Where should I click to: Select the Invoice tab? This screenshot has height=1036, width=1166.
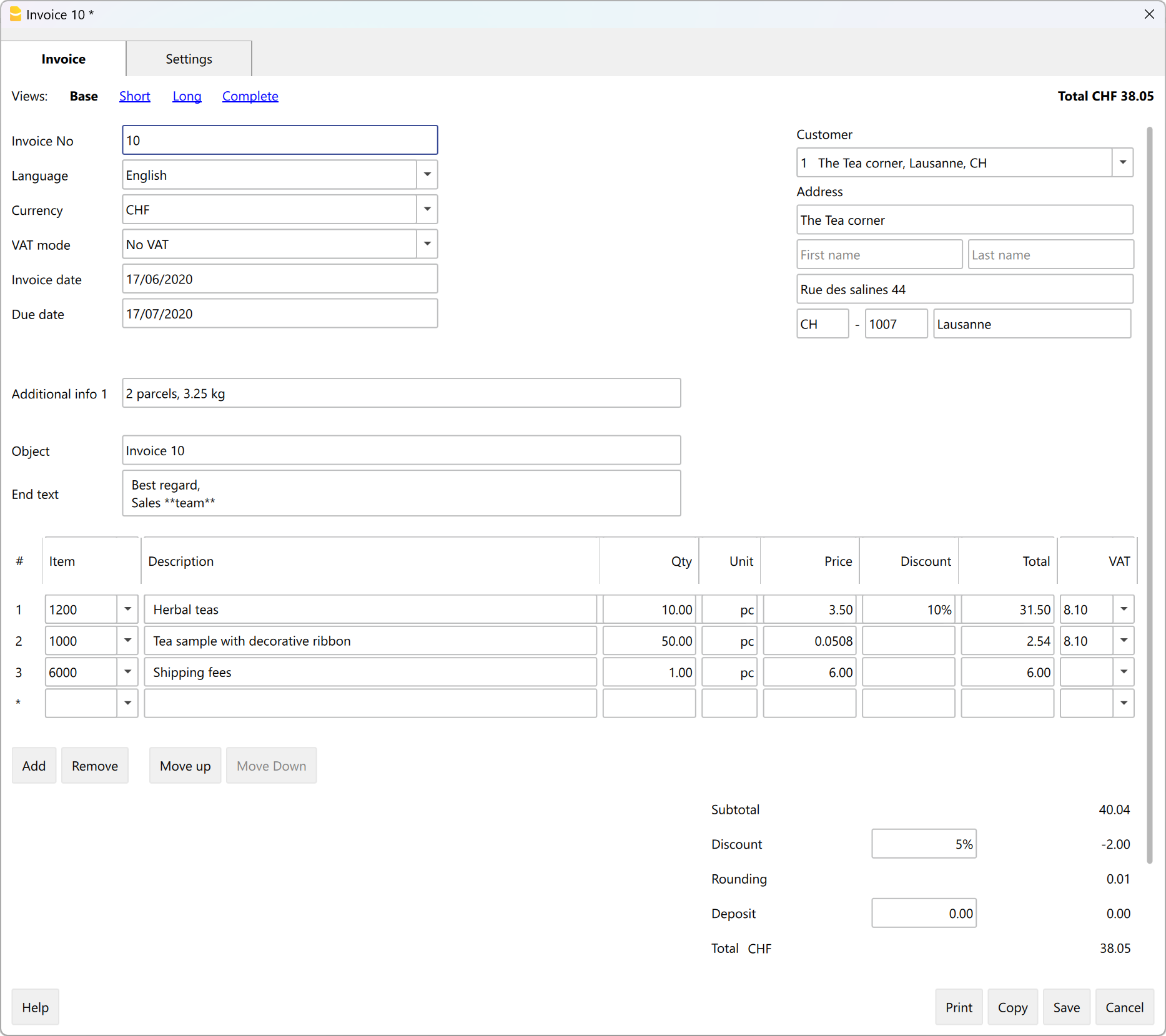point(63,59)
